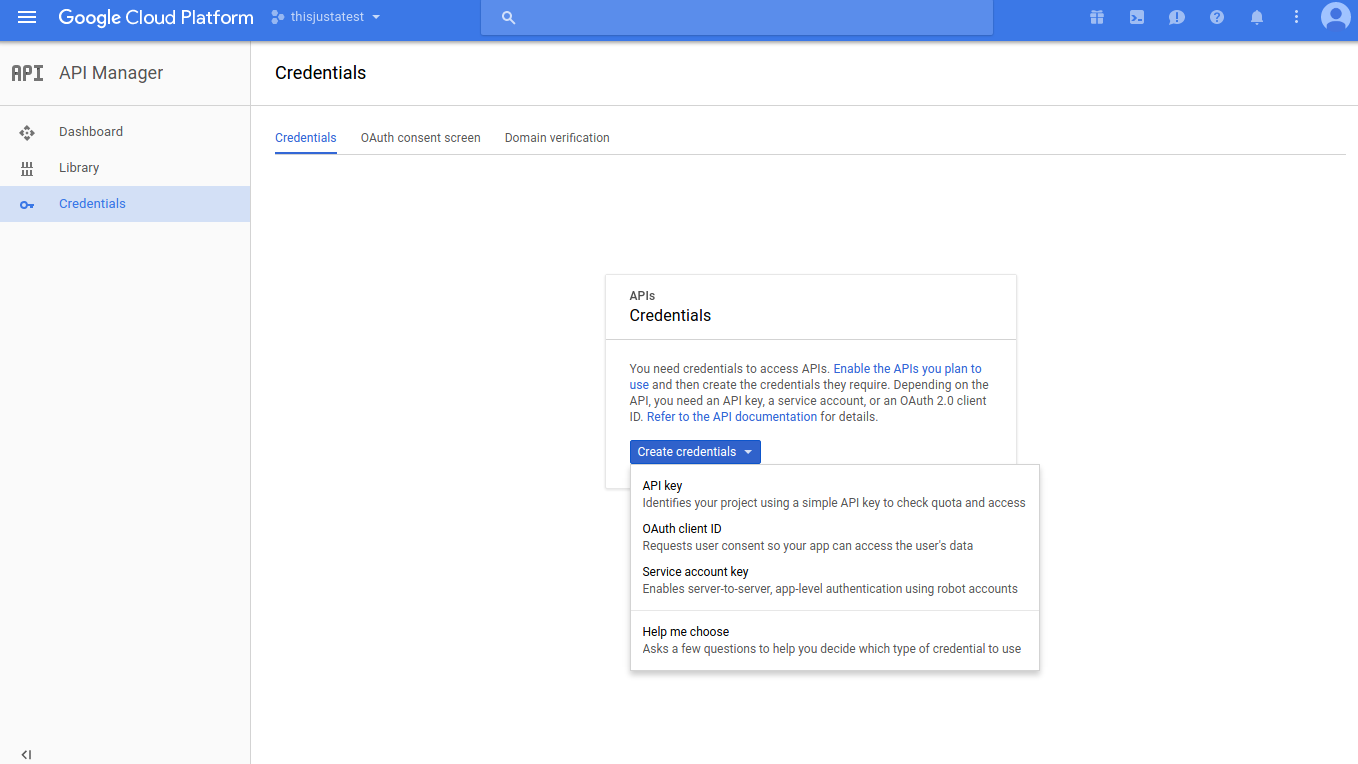Switch to OAuth consent screen tab

[x=421, y=138]
